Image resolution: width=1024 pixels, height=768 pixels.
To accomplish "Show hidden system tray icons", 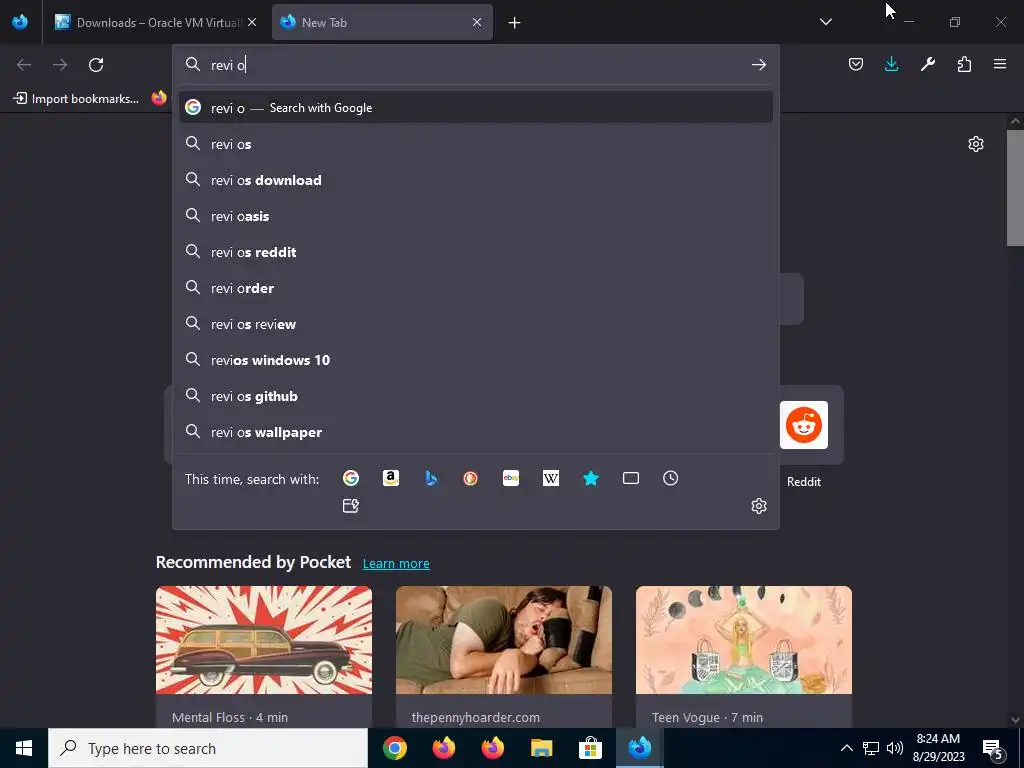I will pos(846,748).
